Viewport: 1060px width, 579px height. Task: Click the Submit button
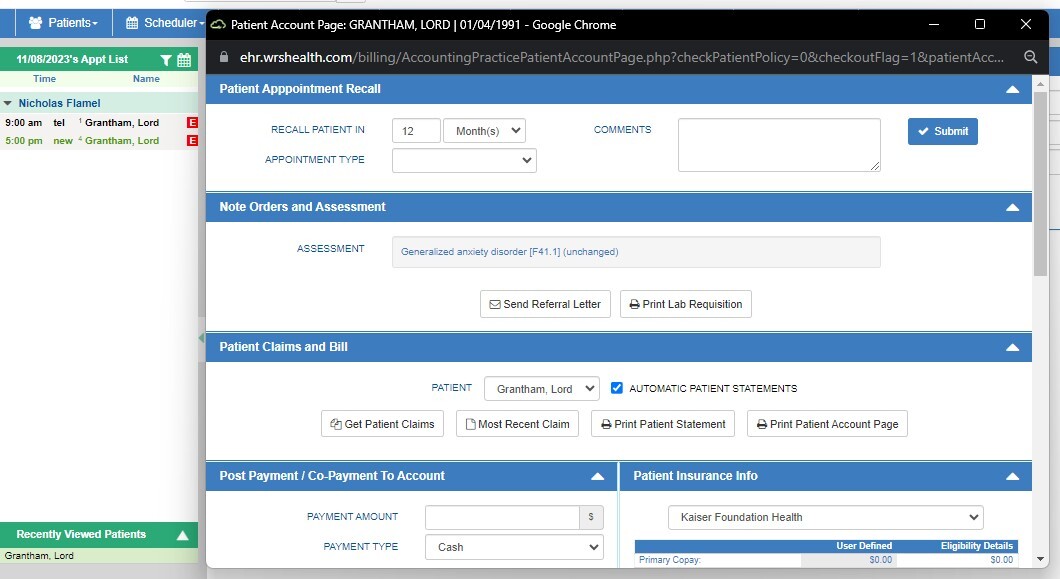[x=942, y=131]
